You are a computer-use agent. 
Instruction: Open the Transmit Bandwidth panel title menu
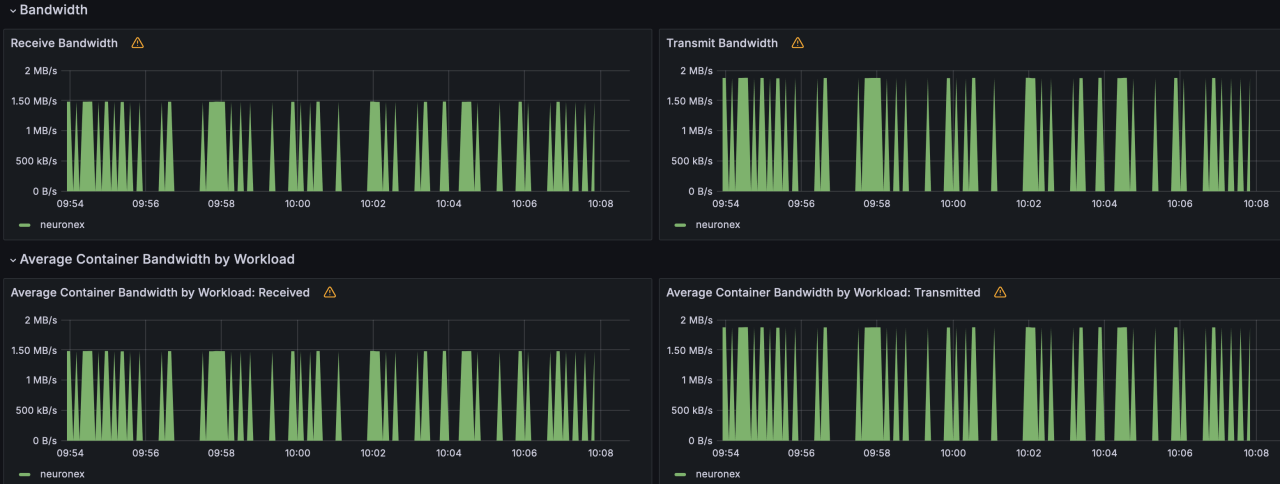(x=721, y=43)
